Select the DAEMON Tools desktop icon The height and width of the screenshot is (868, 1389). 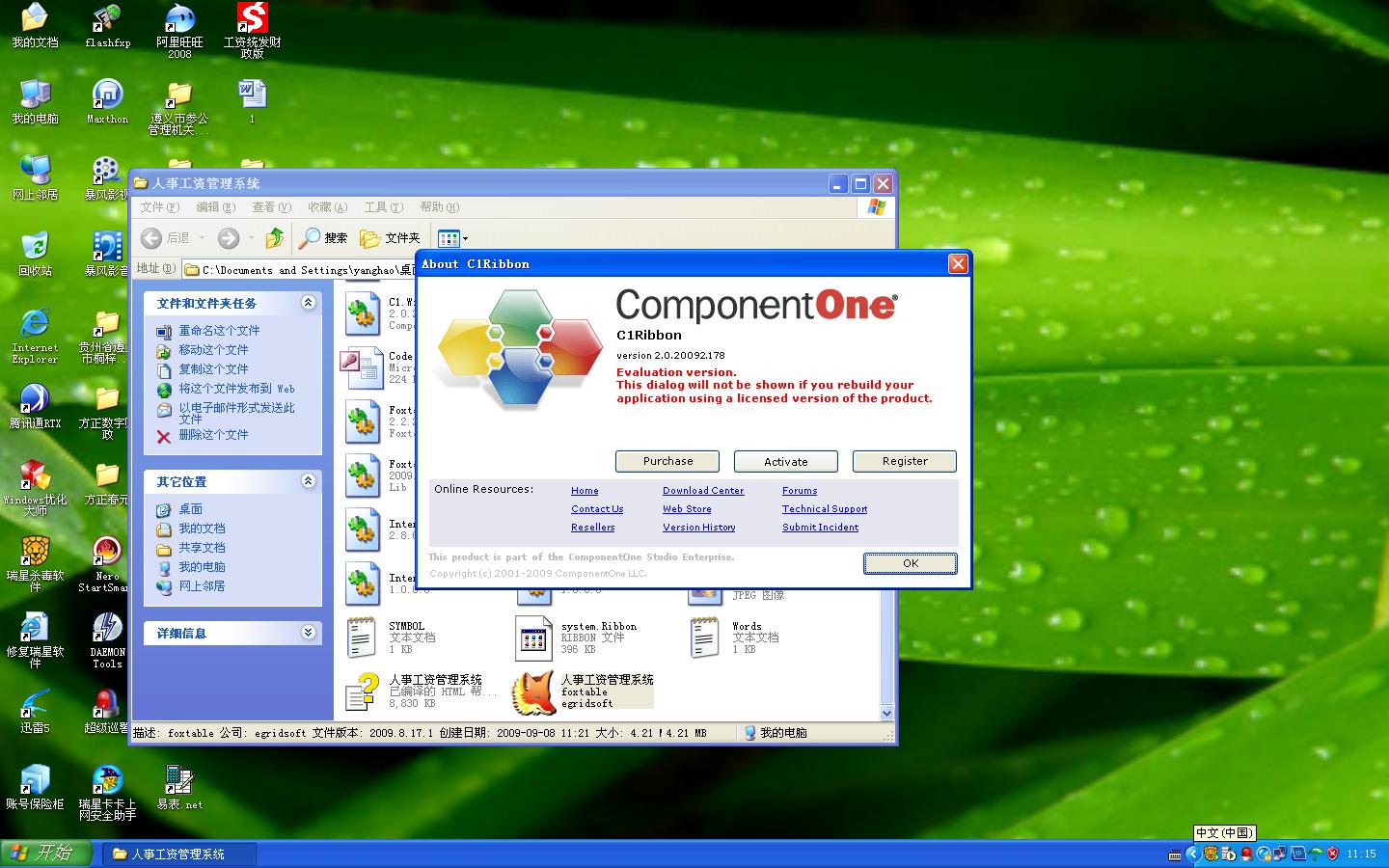coord(107,640)
